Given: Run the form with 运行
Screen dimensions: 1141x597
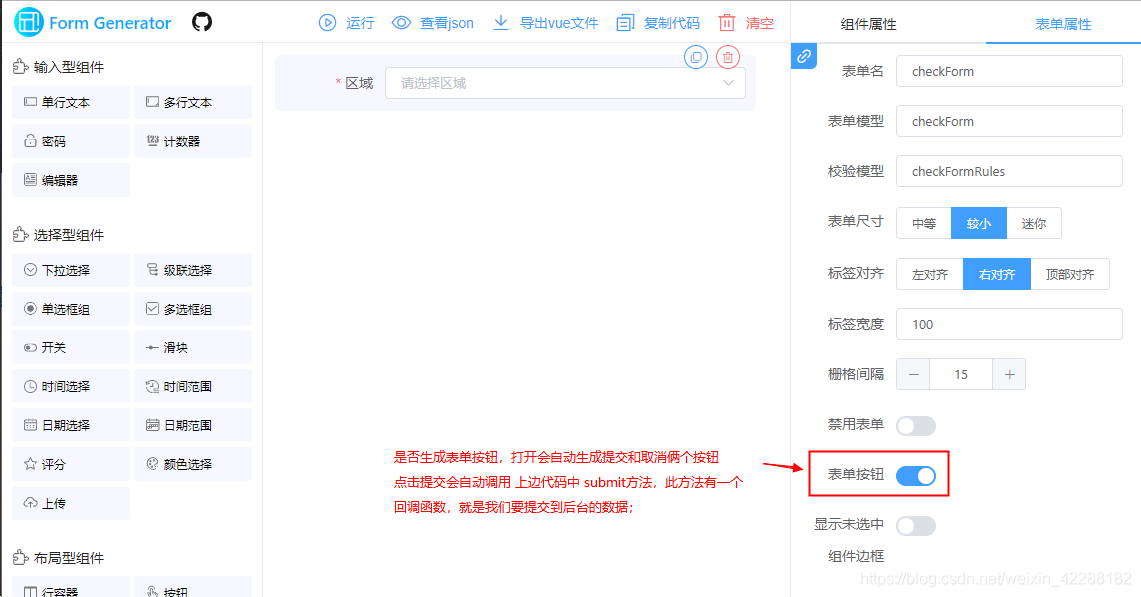Looking at the screenshot, I should pyautogui.click(x=346, y=23).
